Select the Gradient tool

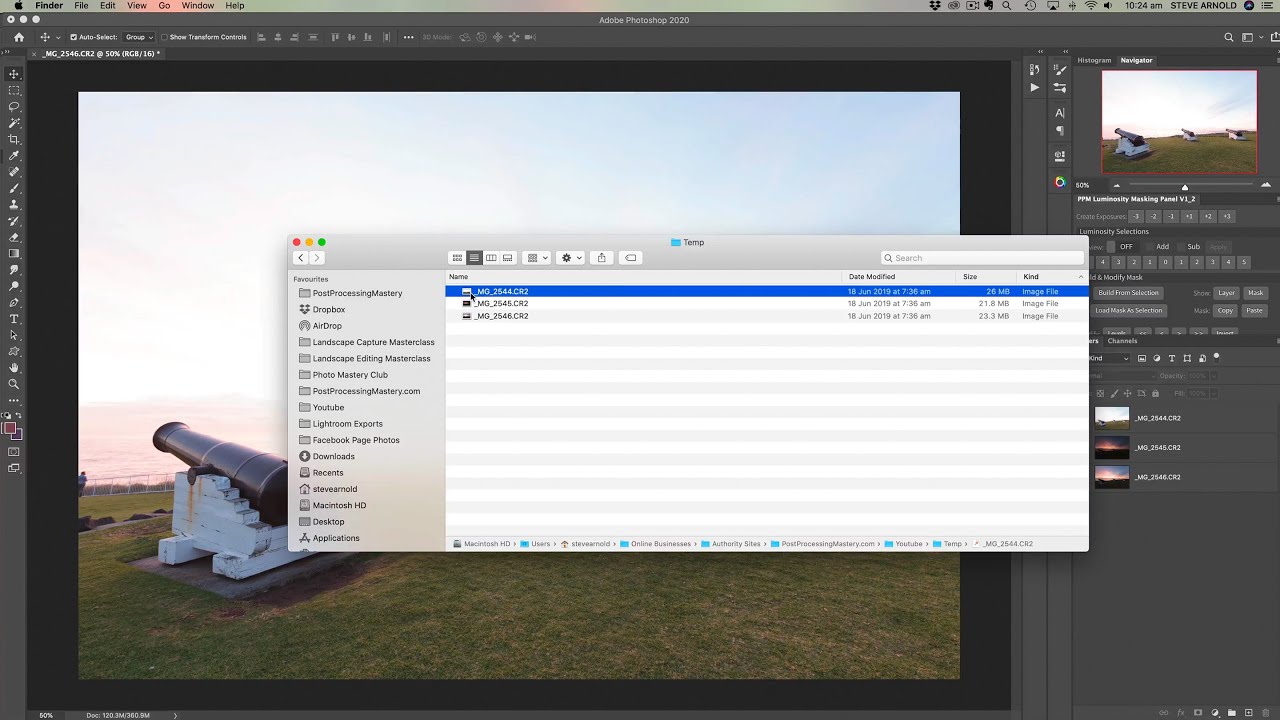(x=14, y=254)
